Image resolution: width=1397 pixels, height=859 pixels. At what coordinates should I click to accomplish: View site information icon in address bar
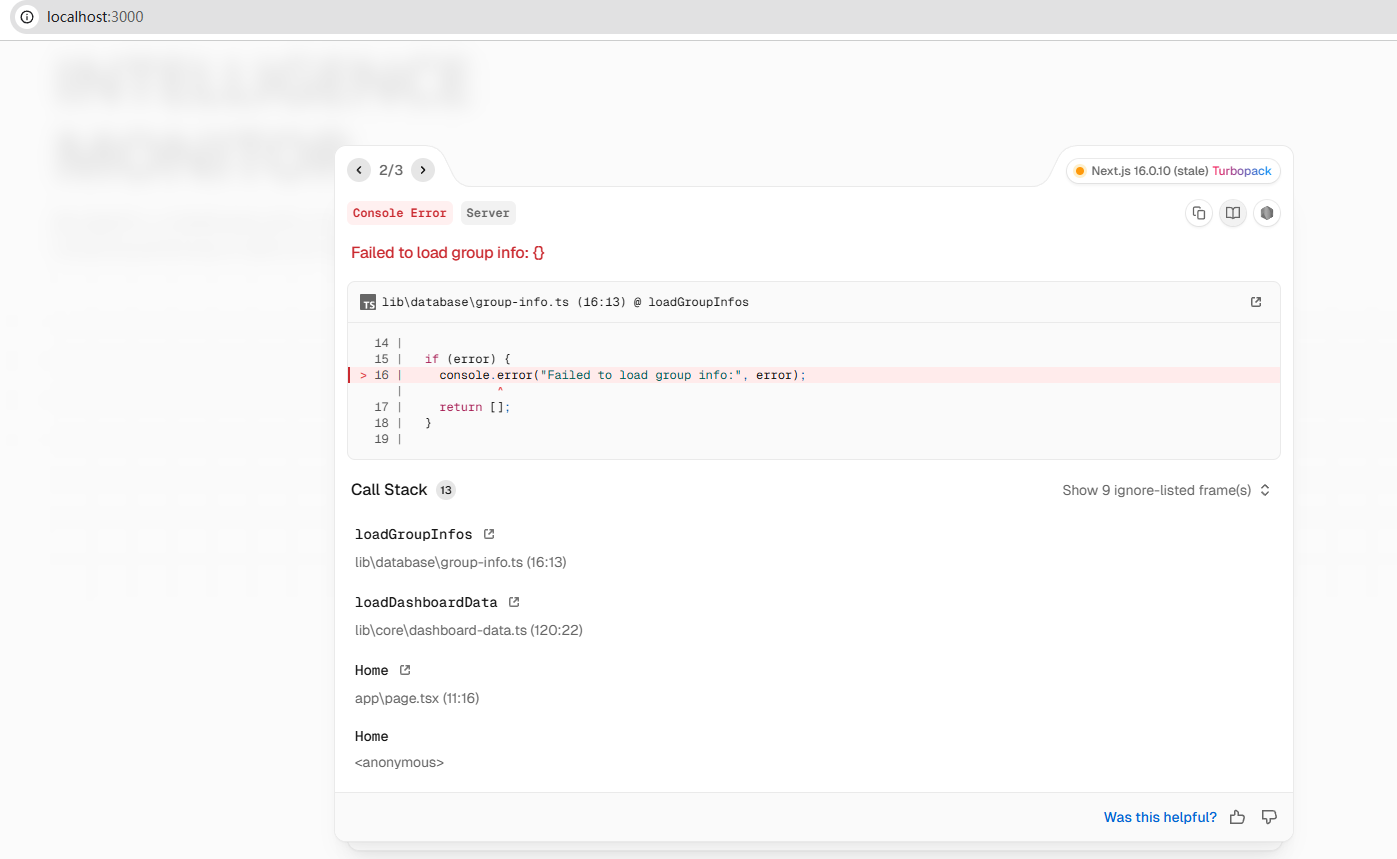[27, 17]
